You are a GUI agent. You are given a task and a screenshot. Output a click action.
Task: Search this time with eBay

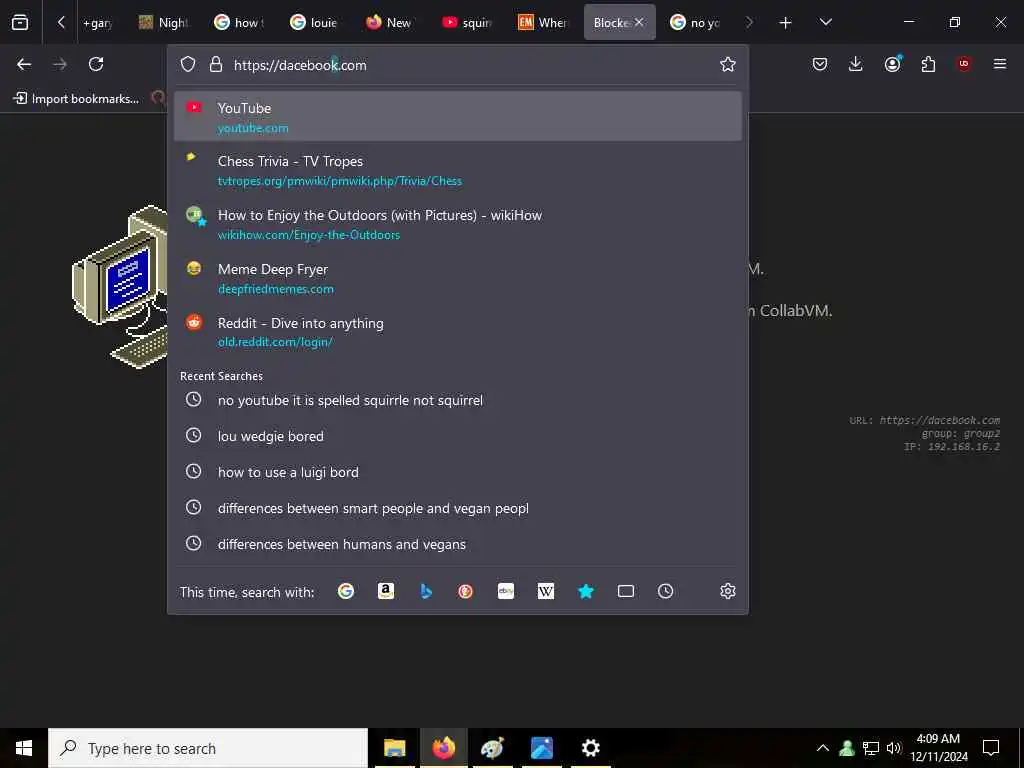click(506, 591)
